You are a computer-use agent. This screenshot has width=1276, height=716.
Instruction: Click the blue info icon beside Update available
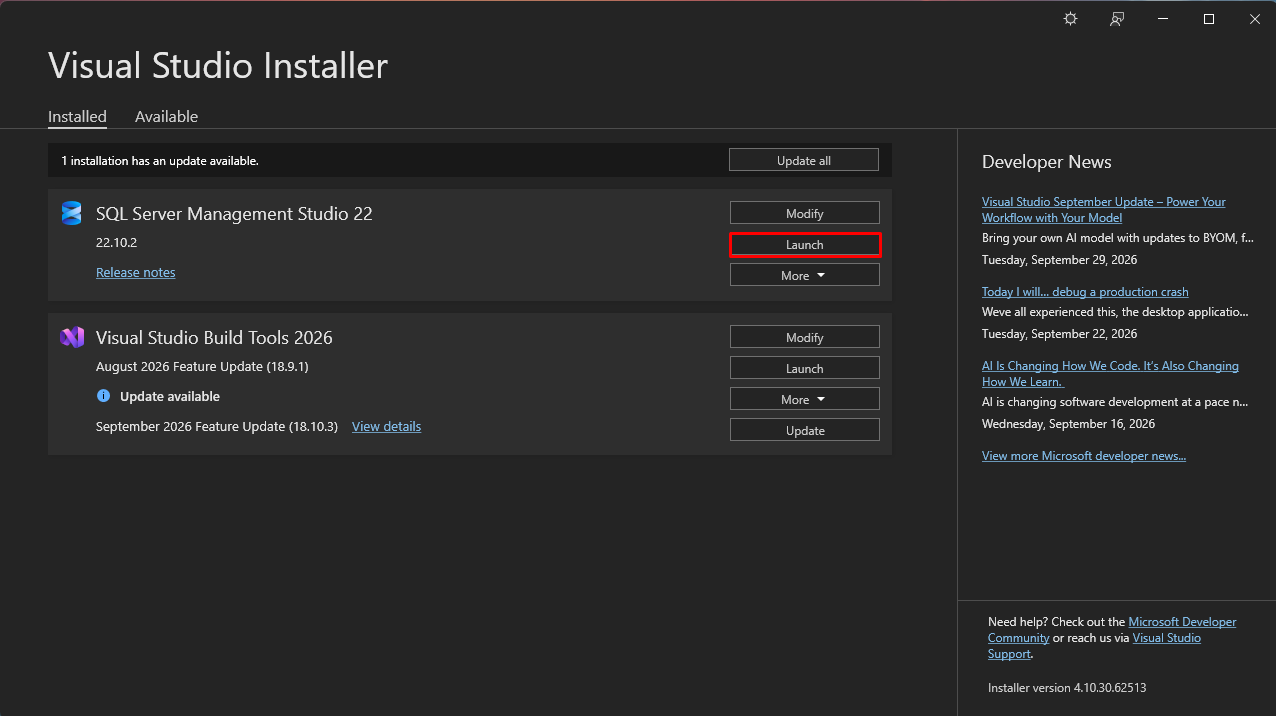click(103, 396)
